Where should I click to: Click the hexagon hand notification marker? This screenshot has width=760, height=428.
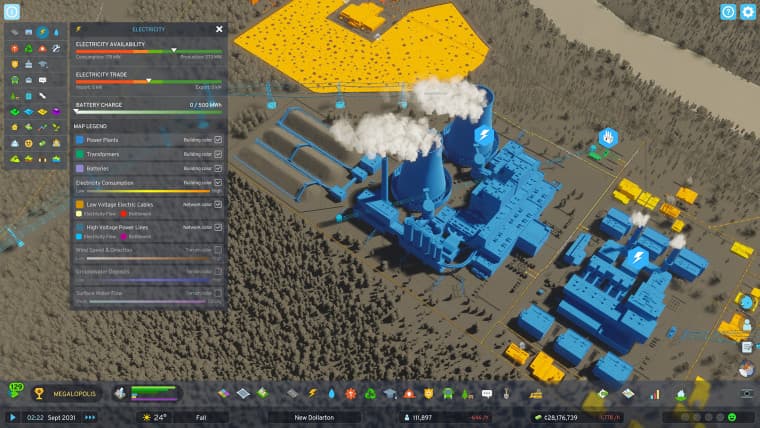tap(608, 138)
